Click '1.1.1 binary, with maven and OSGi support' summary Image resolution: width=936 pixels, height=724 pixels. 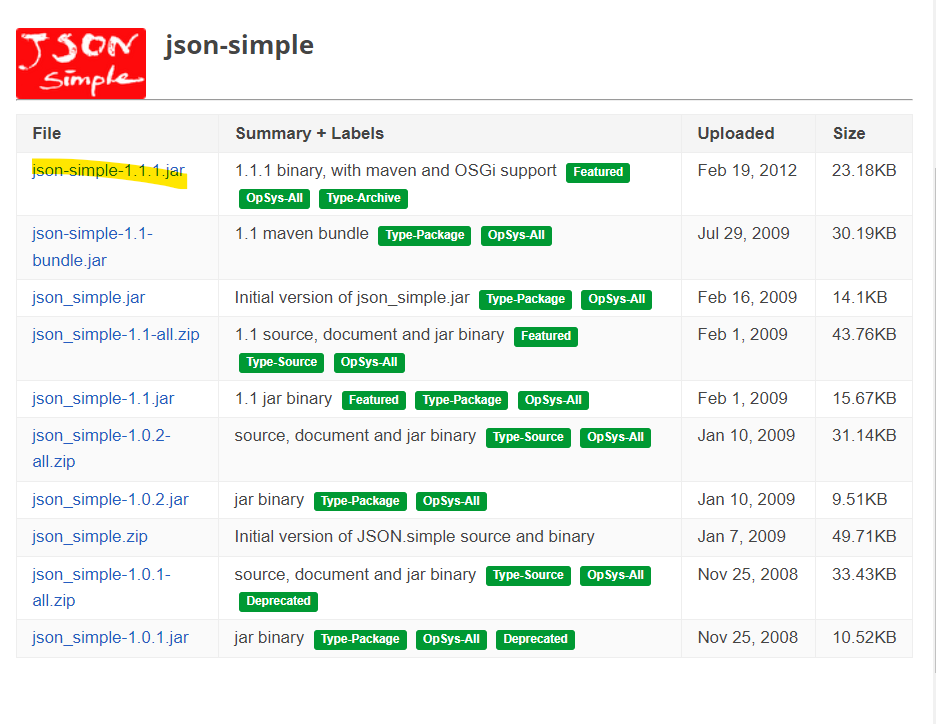[396, 171]
